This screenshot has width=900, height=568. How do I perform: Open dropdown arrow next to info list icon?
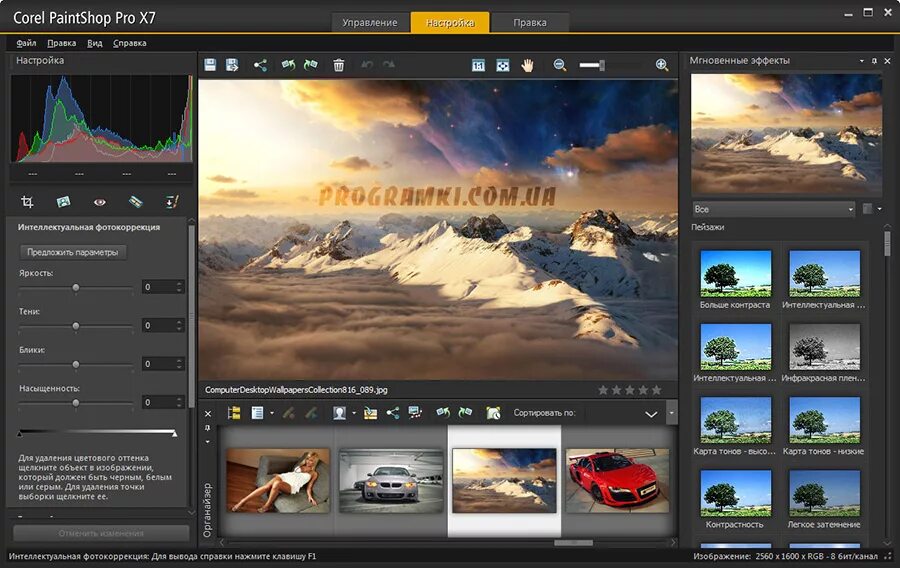[x=271, y=413]
